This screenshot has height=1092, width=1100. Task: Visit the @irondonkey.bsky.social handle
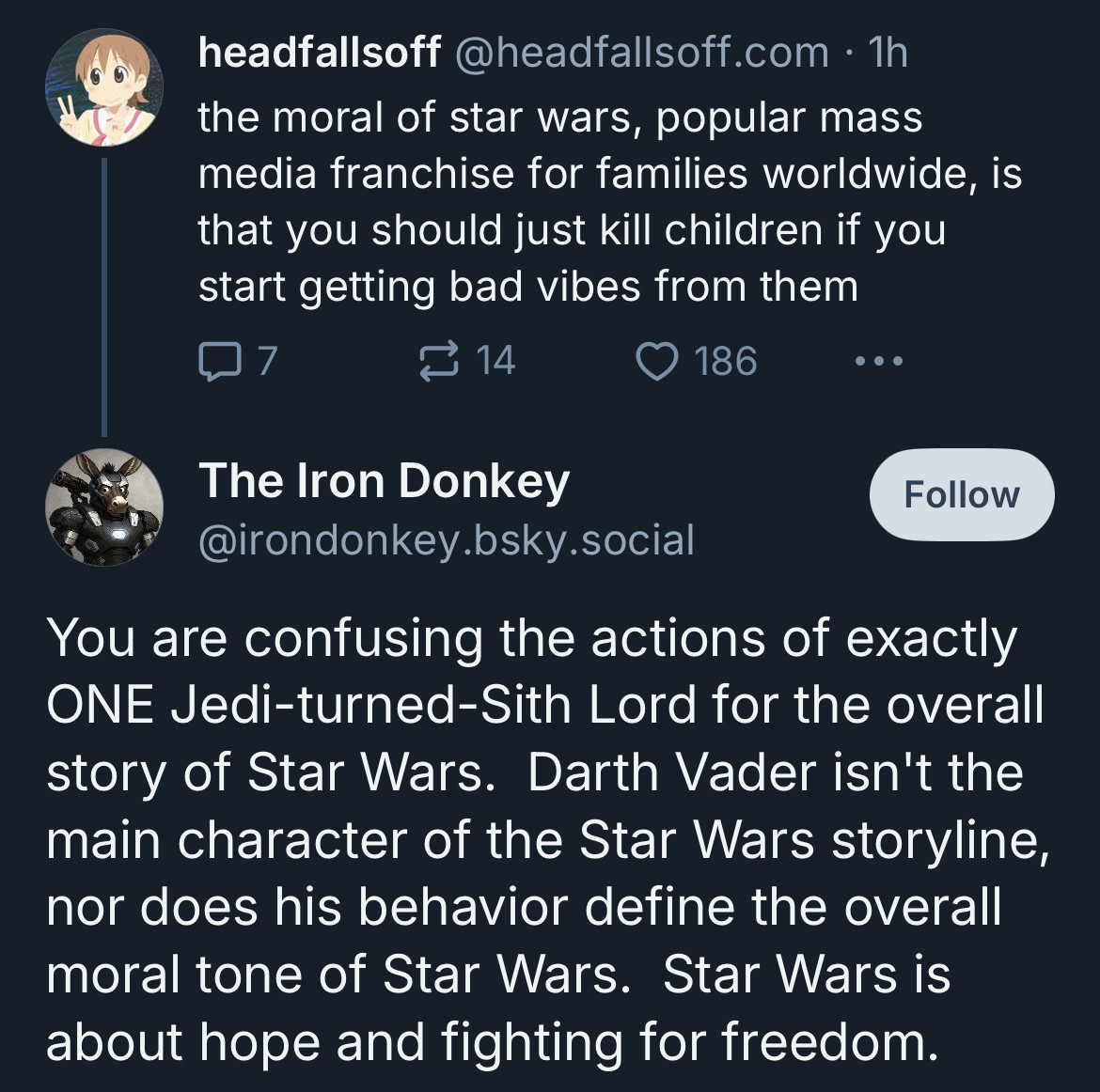[447, 540]
